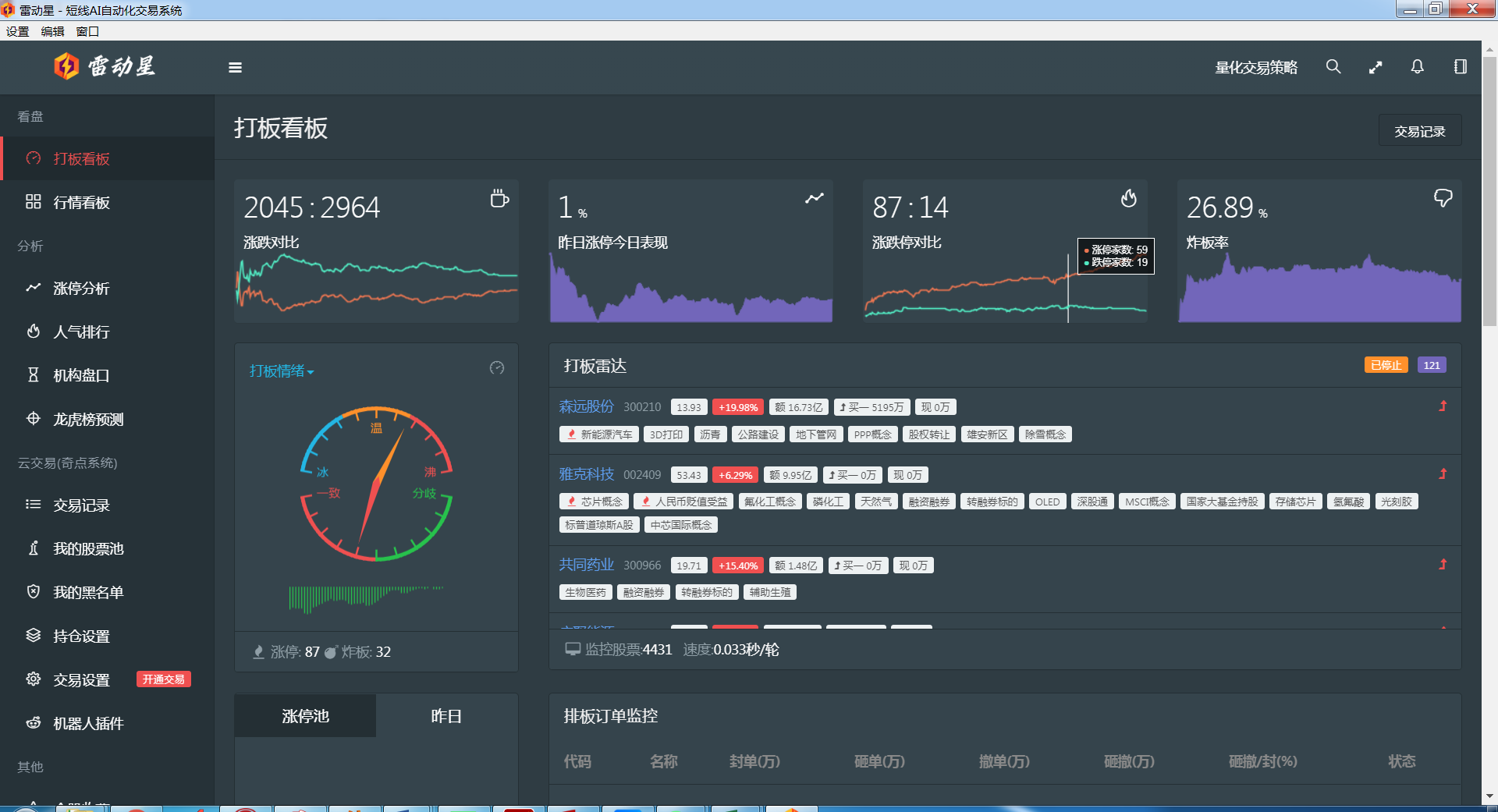Viewport: 1498px width, 812px height.
Task: Click 量化交易策略 in header
Action: click(x=1256, y=67)
